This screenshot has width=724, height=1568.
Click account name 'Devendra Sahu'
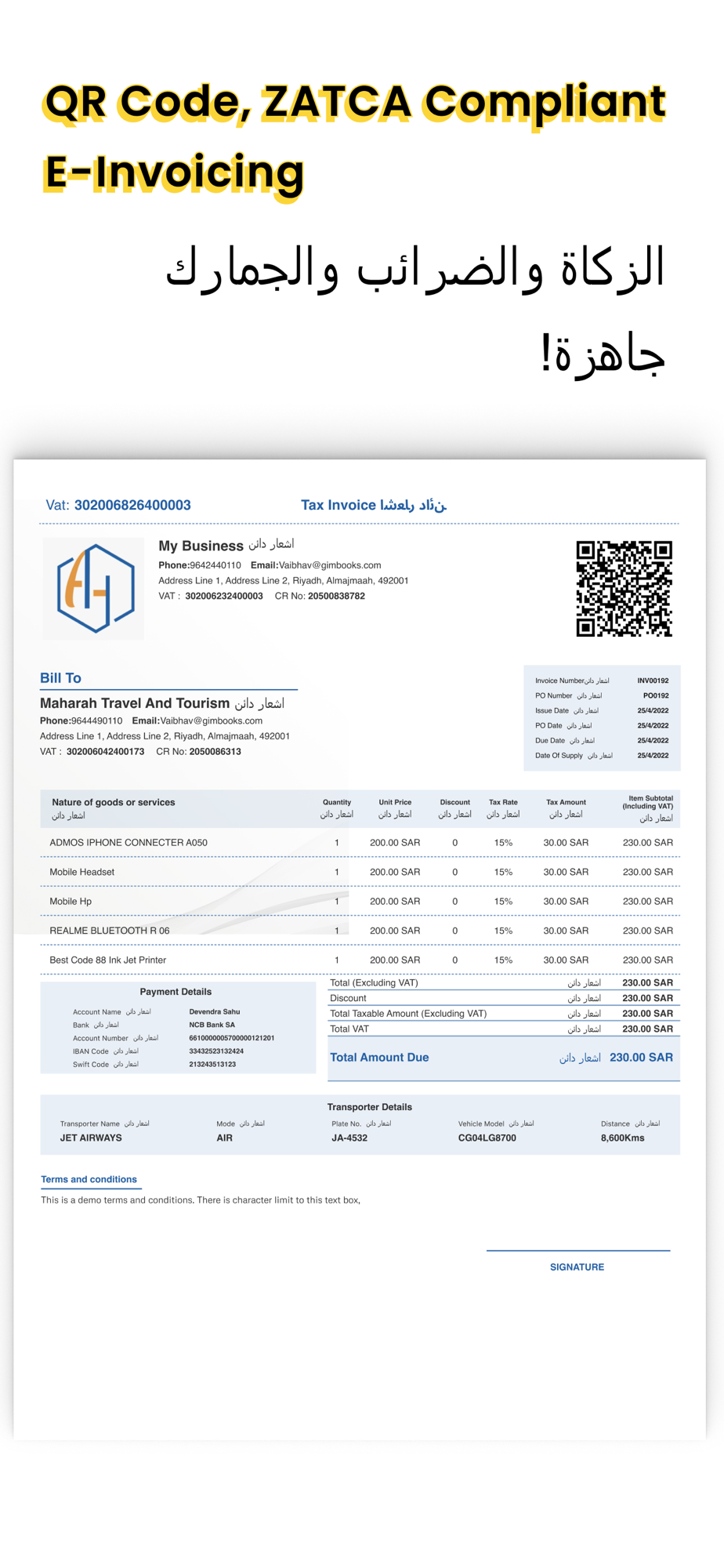coord(215,1011)
